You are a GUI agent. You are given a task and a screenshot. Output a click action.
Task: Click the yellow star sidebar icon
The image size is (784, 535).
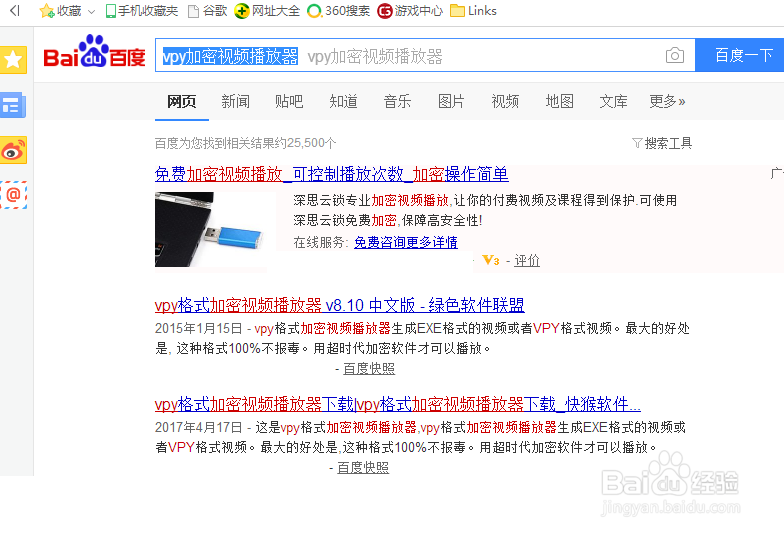(x=13, y=60)
